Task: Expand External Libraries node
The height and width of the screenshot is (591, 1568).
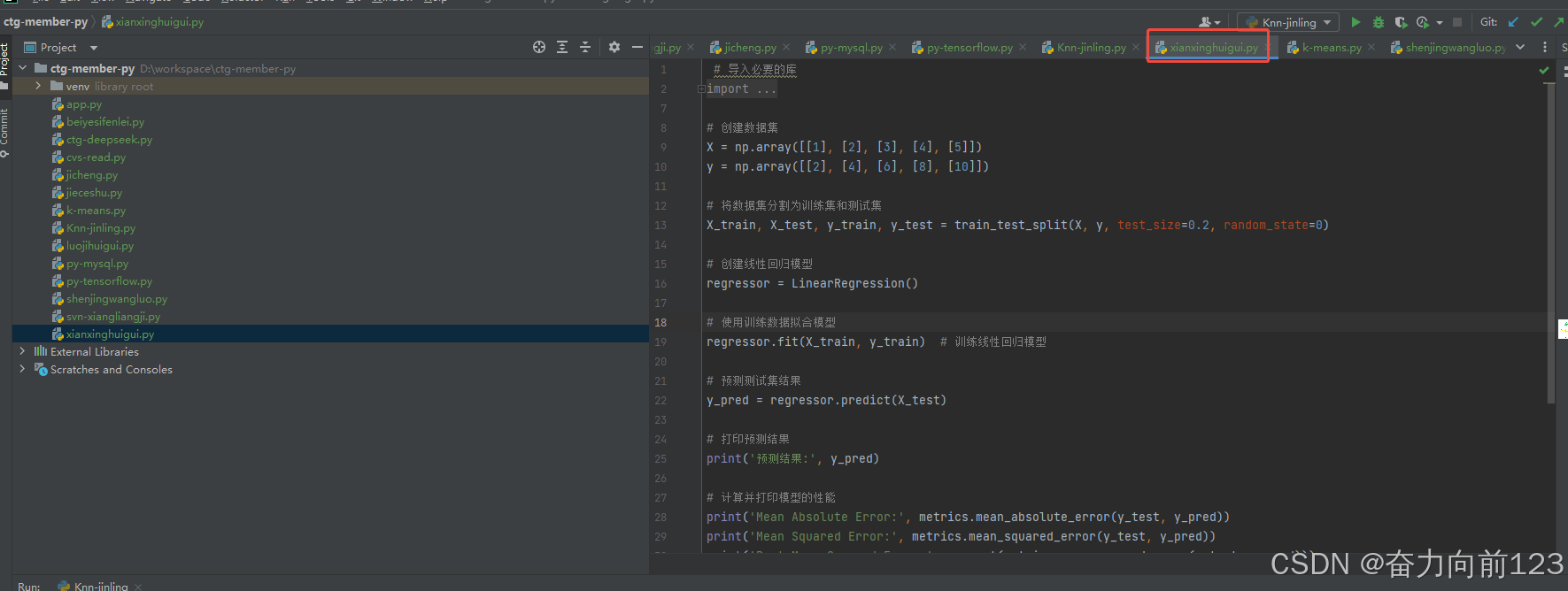Action: (23, 351)
